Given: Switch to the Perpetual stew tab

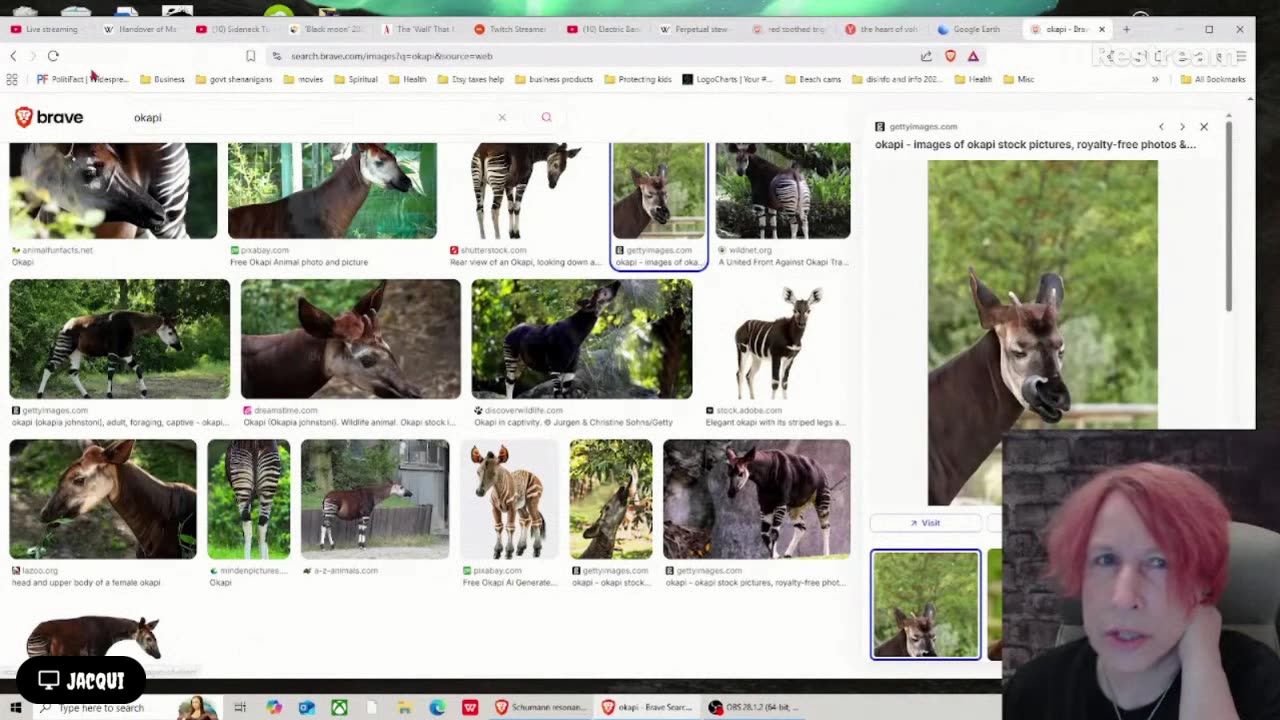Looking at the screenshot, I should click(x=696, y=29).
